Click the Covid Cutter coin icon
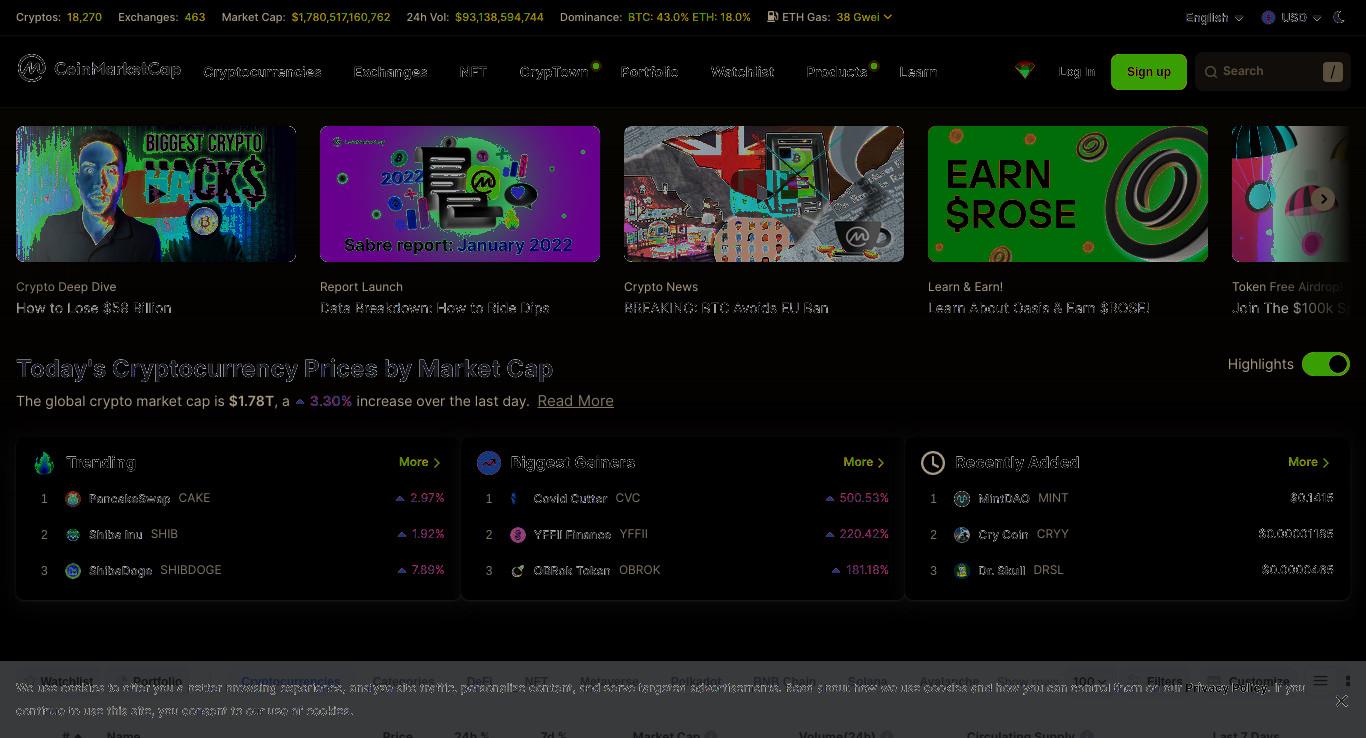Image resolution: width=1366 pixels, height=738 pixels. tap(517, 499)
